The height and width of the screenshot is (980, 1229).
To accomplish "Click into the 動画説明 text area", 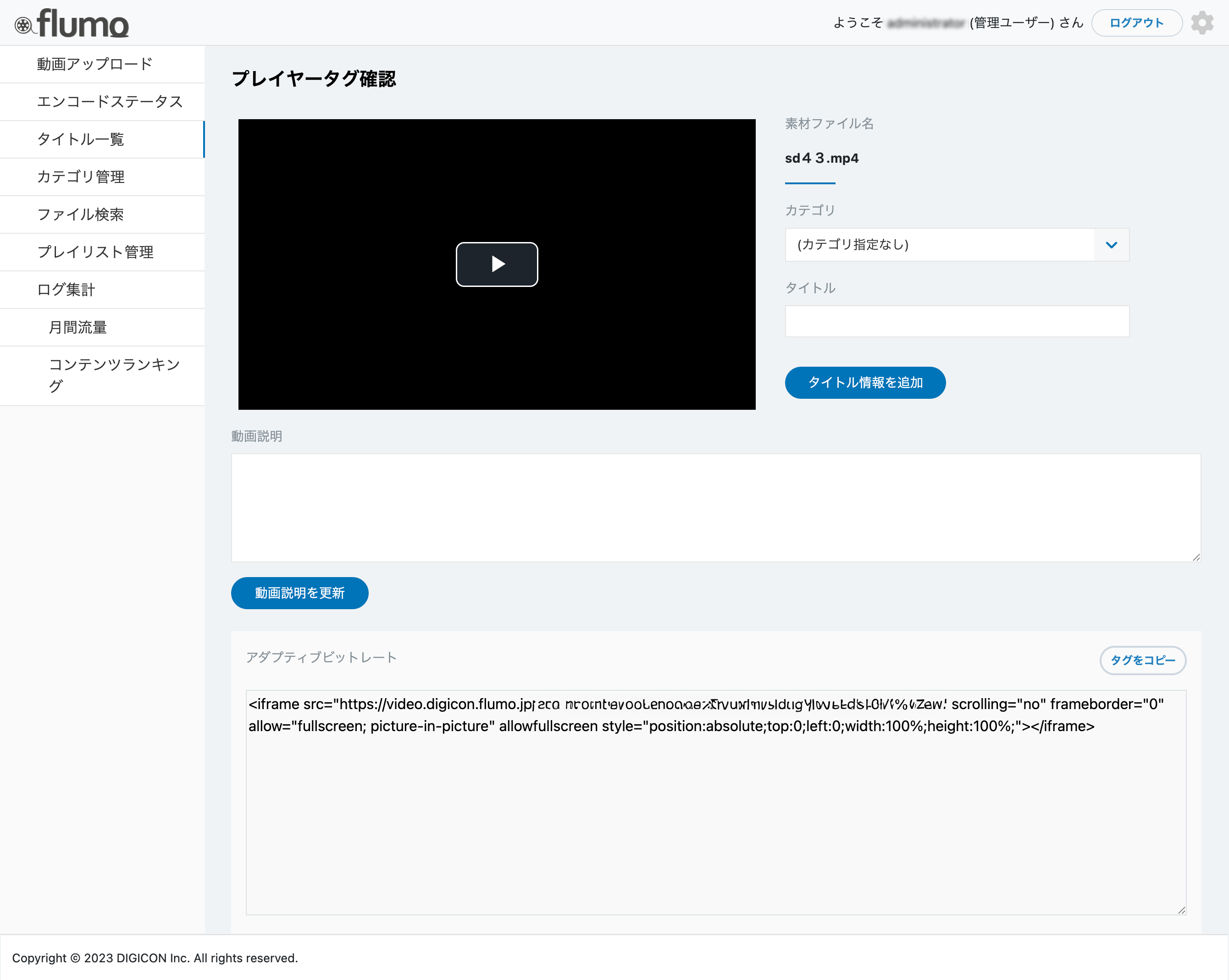I will pyautogui.click(x=716, y=508).
